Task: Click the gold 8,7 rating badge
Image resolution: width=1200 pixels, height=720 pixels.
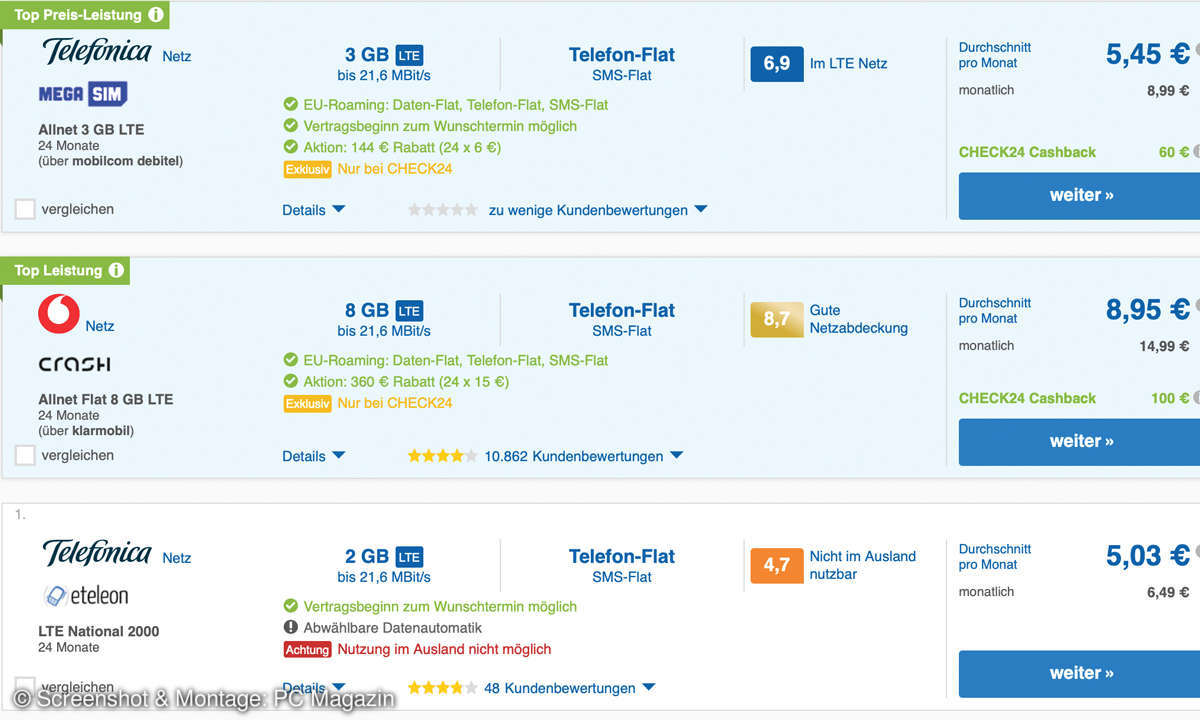Action: coord(777,320)
